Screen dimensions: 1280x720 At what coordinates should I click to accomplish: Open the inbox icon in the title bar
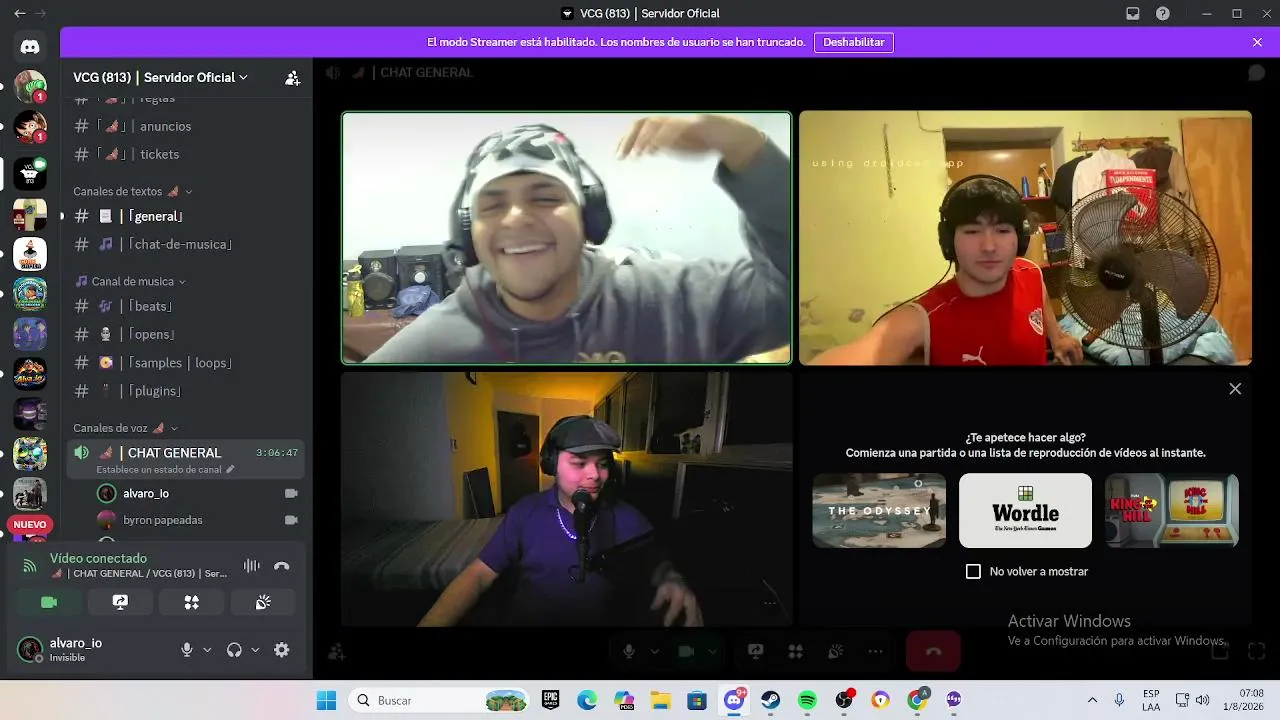(x=1133, y=14)
